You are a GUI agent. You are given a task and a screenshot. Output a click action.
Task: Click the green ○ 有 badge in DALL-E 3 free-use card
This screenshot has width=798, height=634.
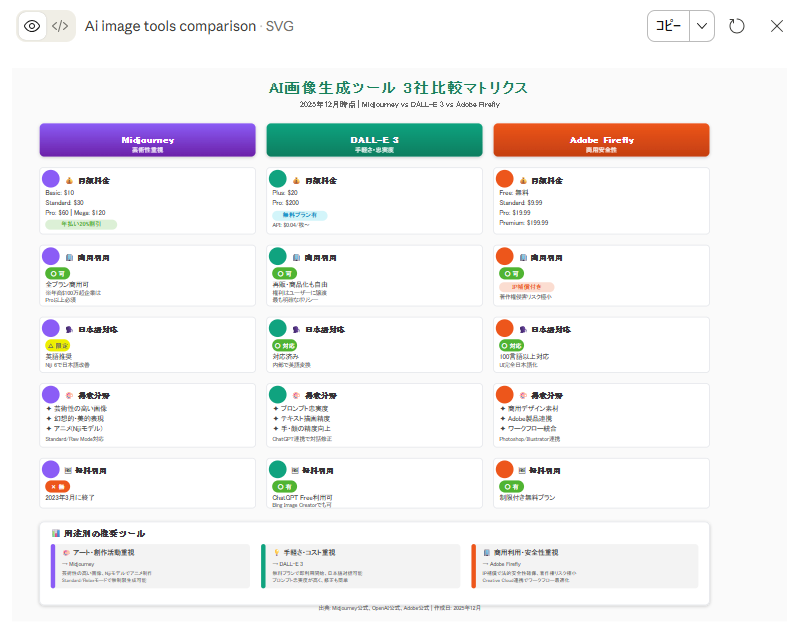284,487
